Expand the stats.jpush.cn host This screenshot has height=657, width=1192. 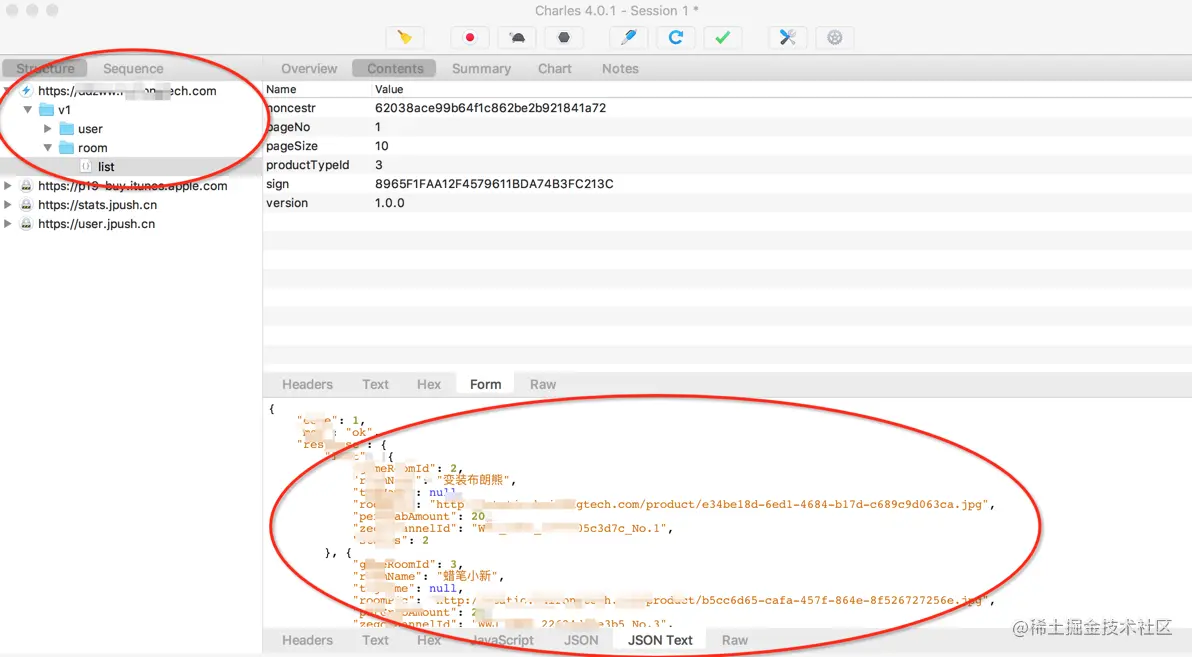tap(8, 205)
